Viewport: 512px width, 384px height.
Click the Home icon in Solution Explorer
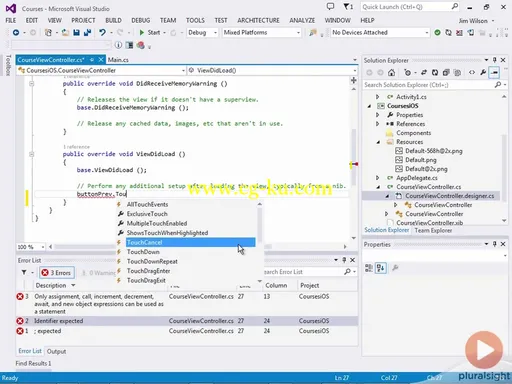391,72
